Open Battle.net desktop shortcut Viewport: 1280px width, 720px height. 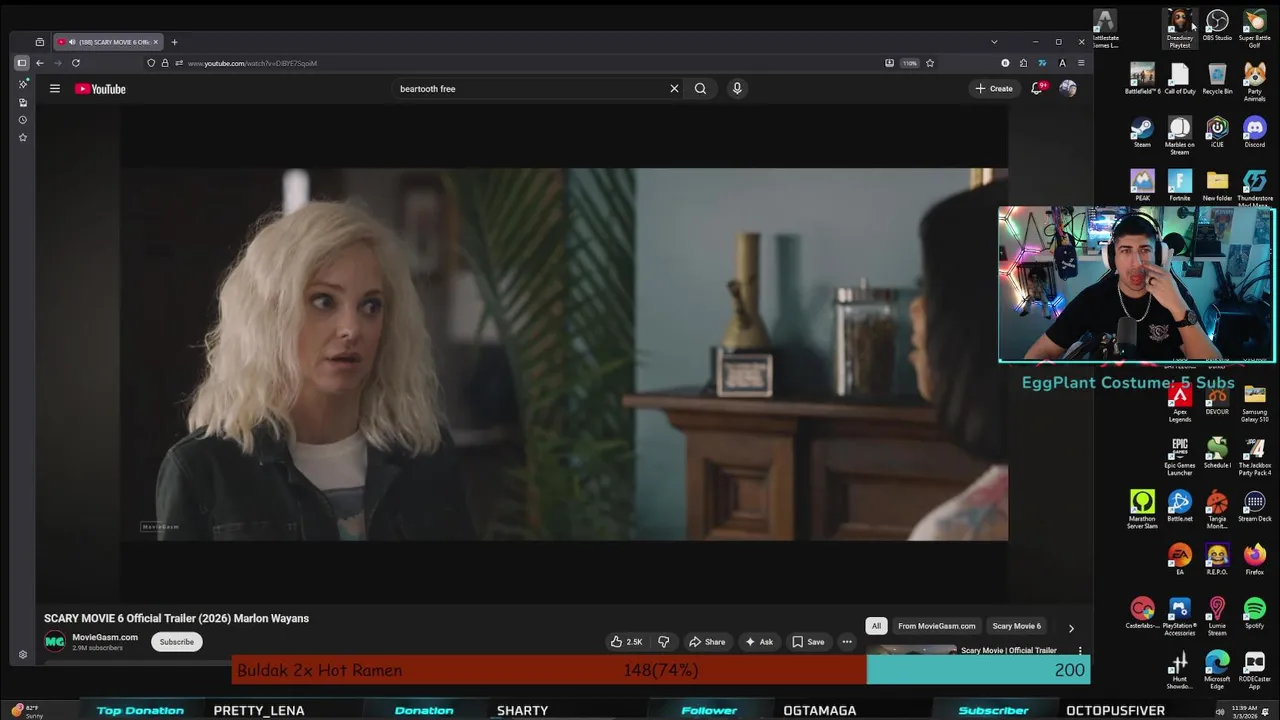click(1180, 507)
